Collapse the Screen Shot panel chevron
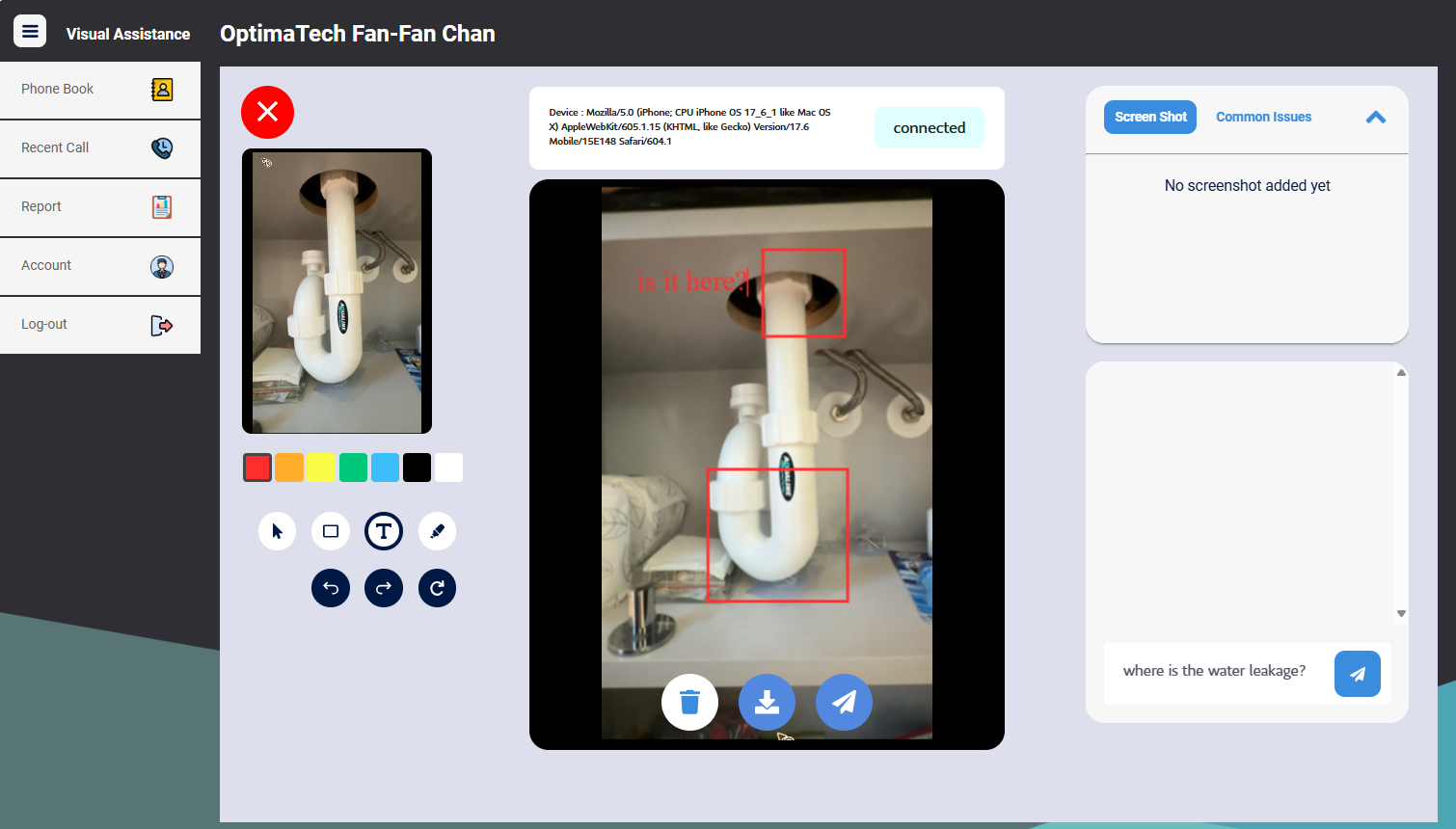Image resolution: width=1456 pixels, height=829 pixels. coord(1376,117)
